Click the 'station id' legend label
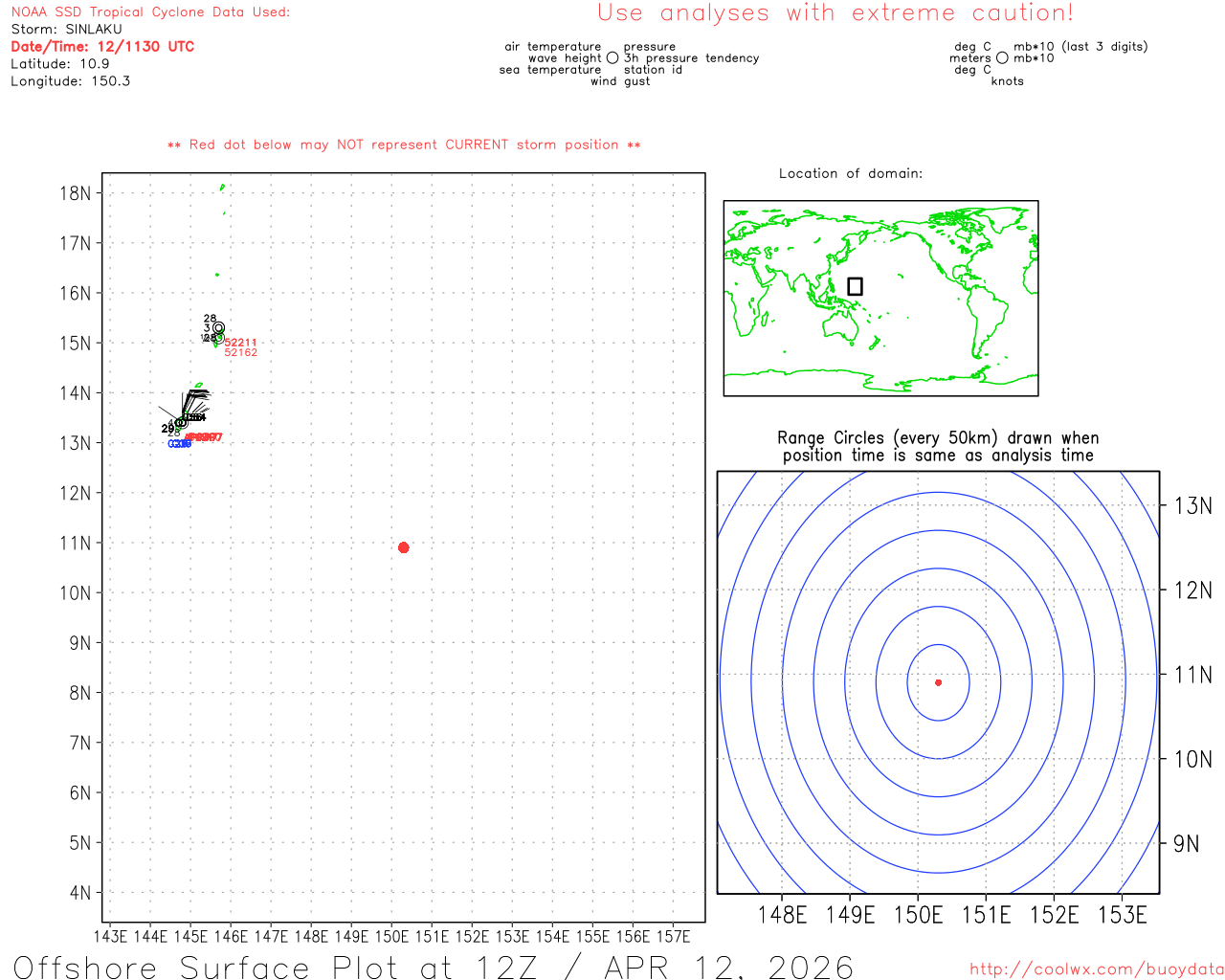This screenshot has height=980, width=1225. tap(653, 70)
